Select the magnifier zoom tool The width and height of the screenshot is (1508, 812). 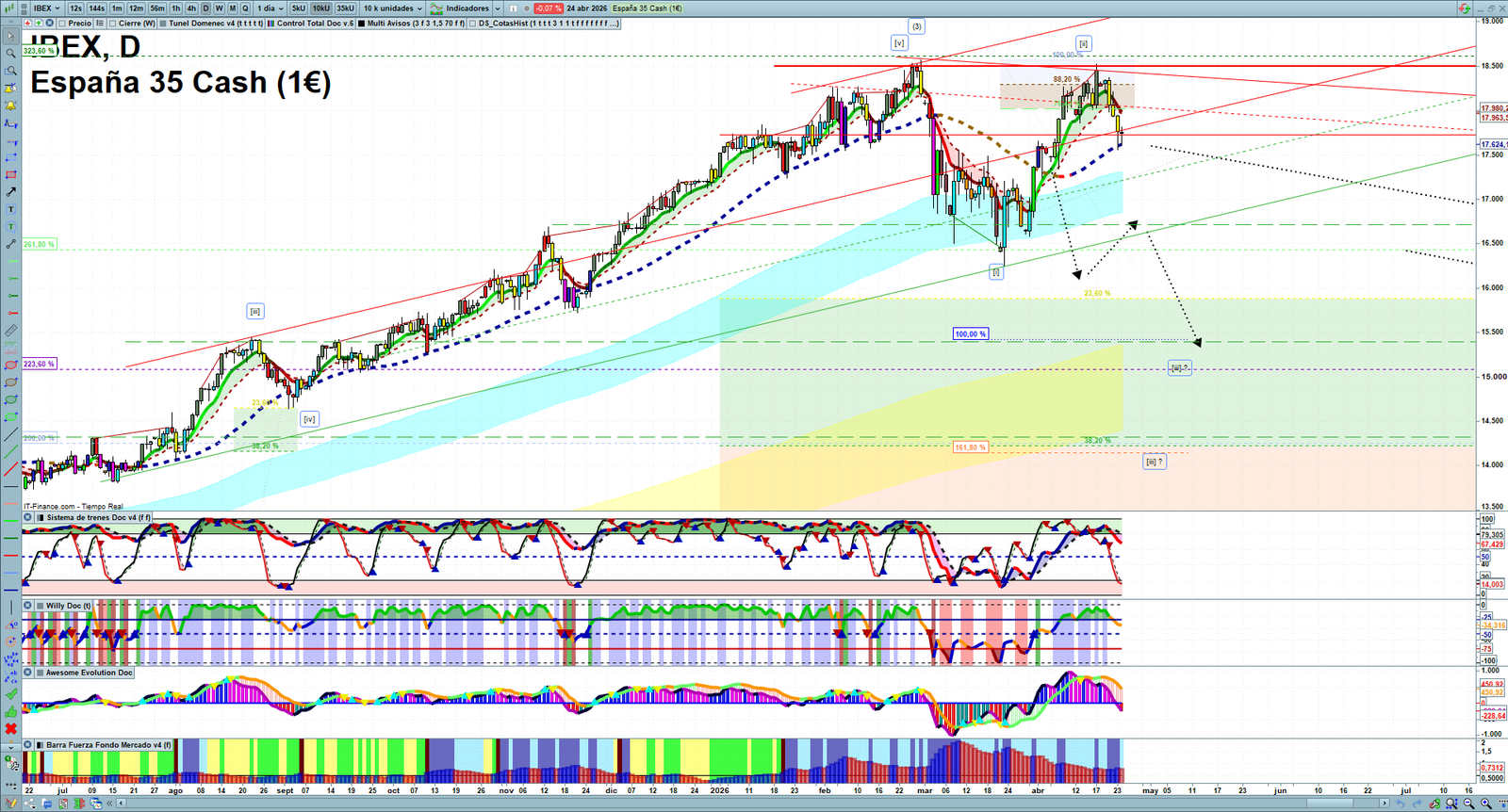[10, 53]
